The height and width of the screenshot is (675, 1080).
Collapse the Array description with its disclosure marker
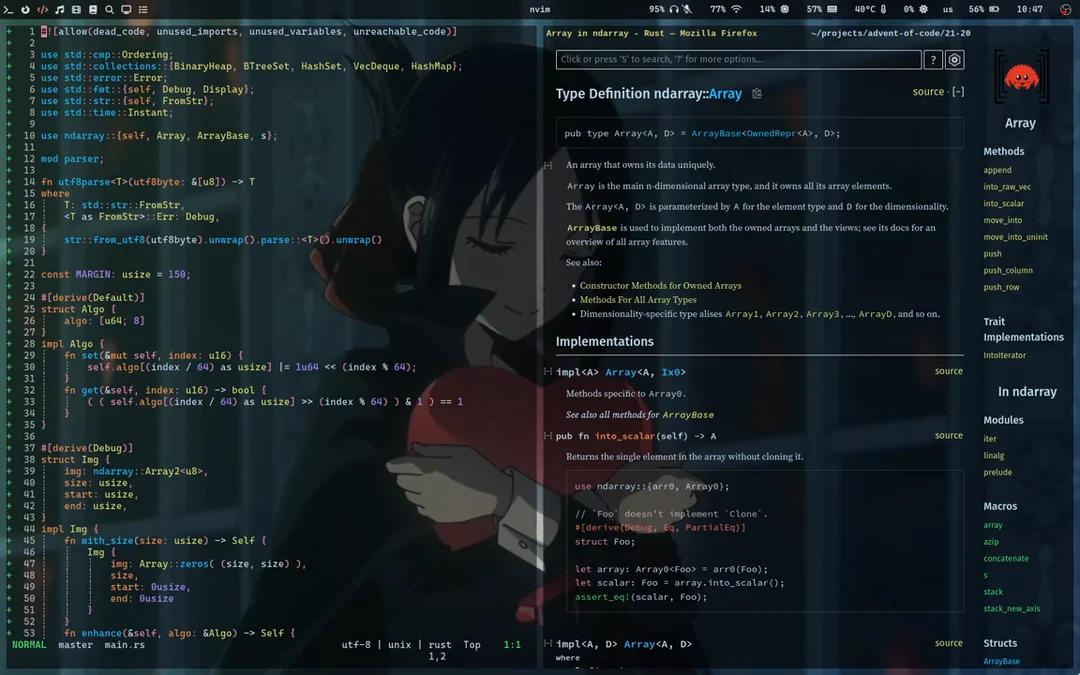[547, 164]
